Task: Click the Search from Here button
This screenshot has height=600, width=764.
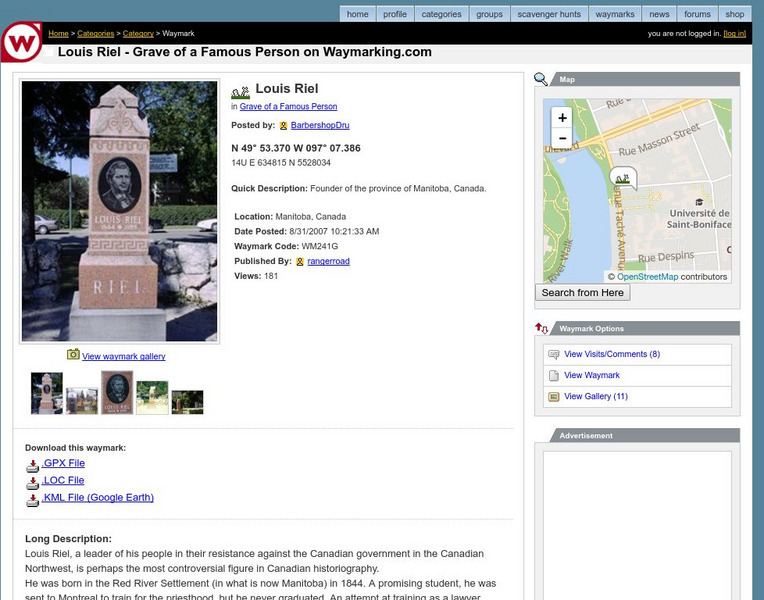Action: click(x=583, y=292)
